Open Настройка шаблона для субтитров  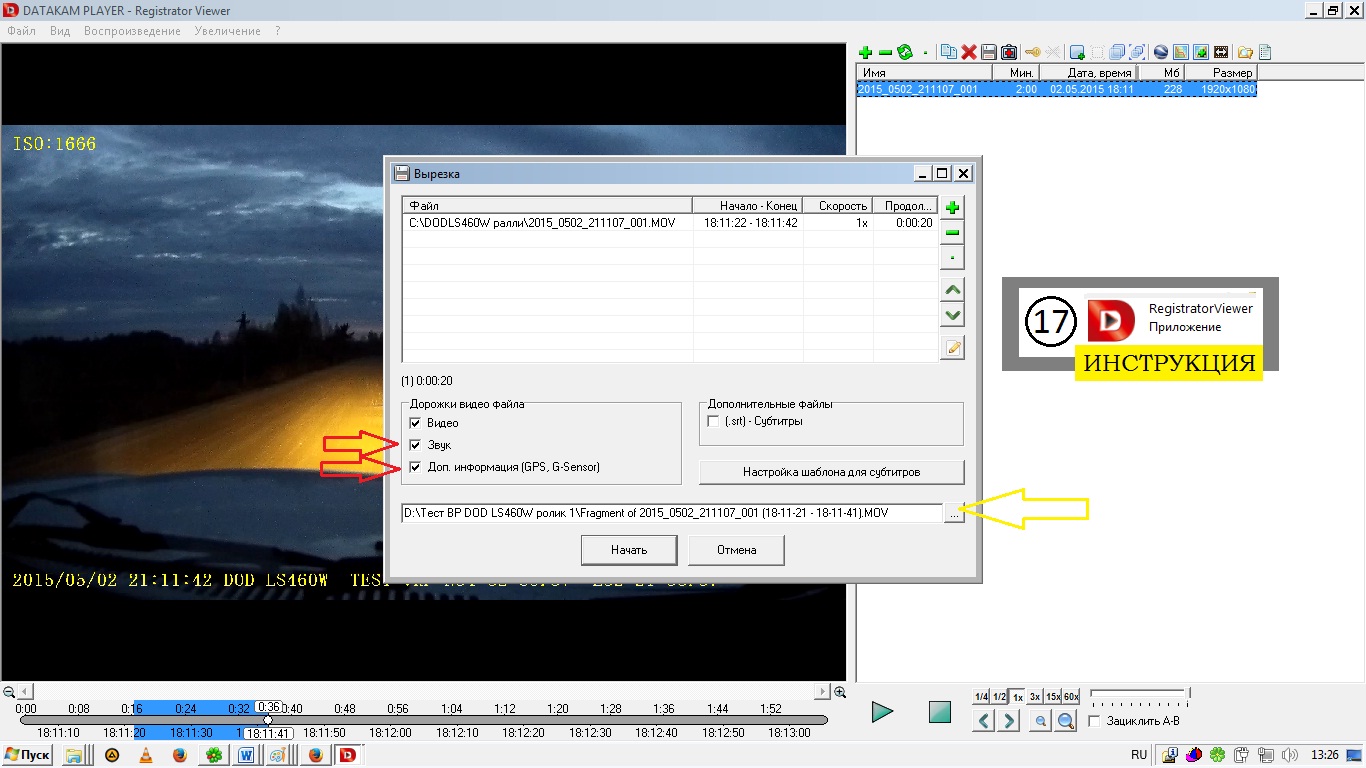coord(831,472)
